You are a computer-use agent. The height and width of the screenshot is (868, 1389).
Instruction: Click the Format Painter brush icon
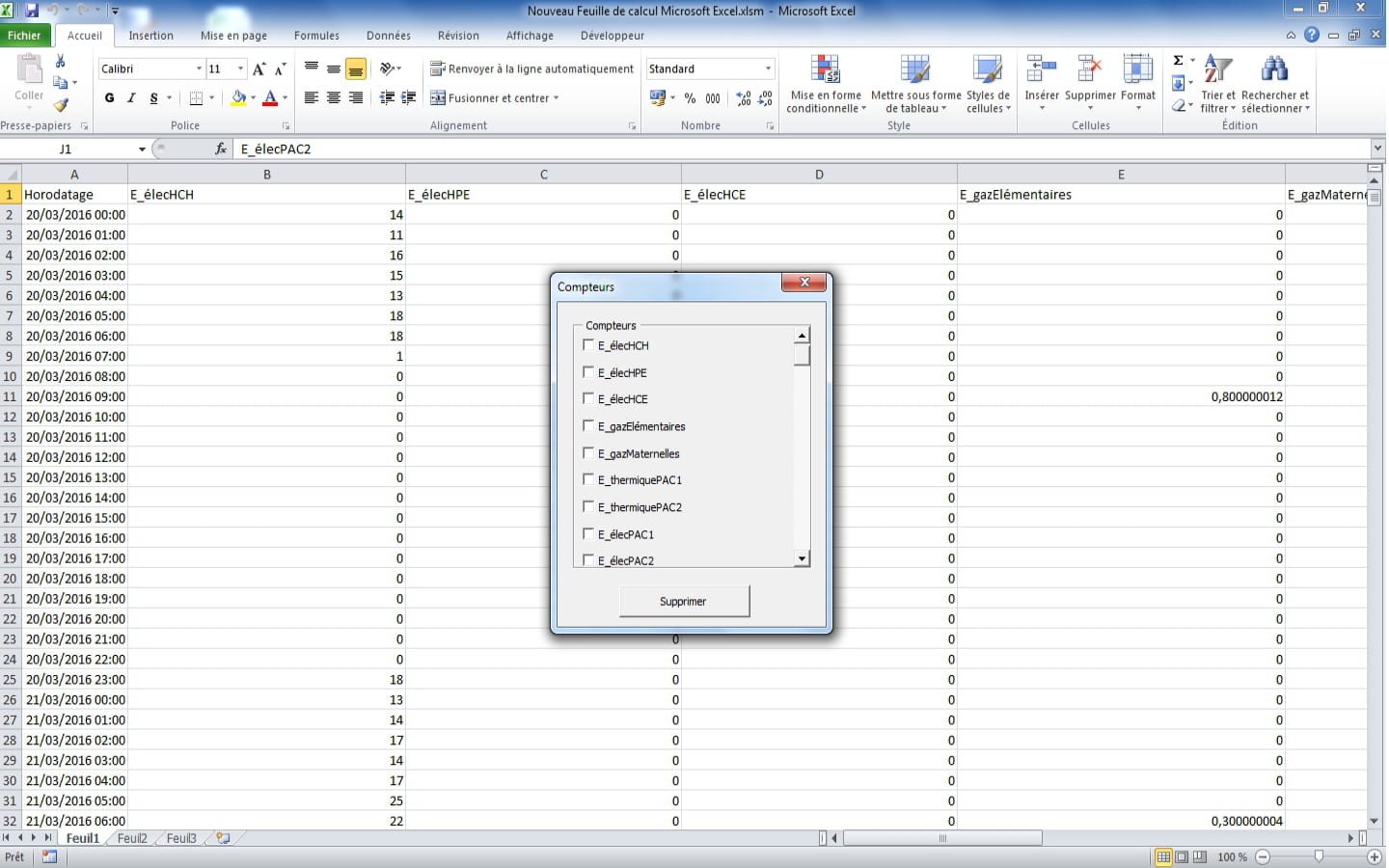tap(61, 105)
